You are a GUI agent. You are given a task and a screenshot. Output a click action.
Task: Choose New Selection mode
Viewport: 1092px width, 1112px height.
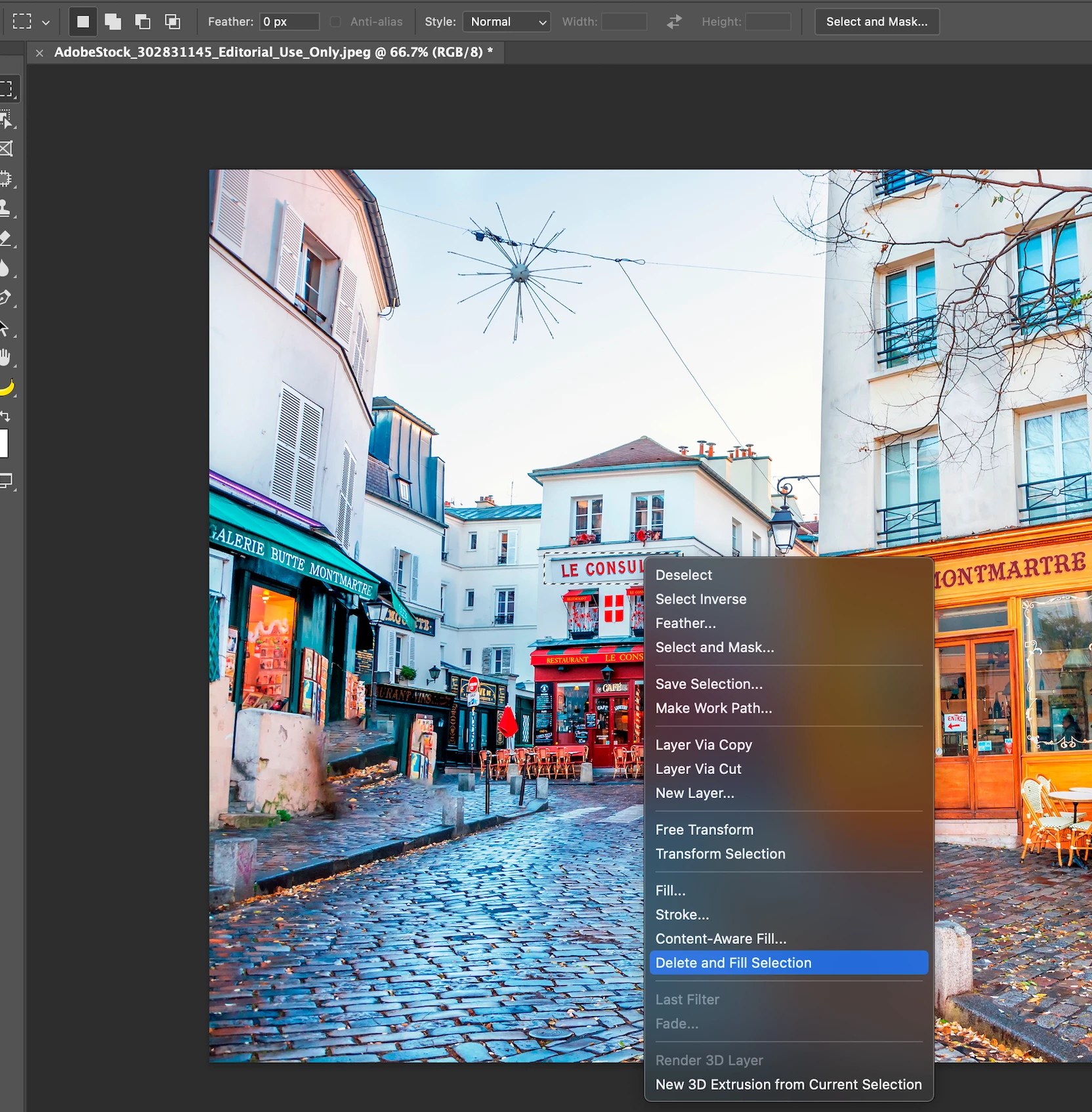click(x=83, y=22)
